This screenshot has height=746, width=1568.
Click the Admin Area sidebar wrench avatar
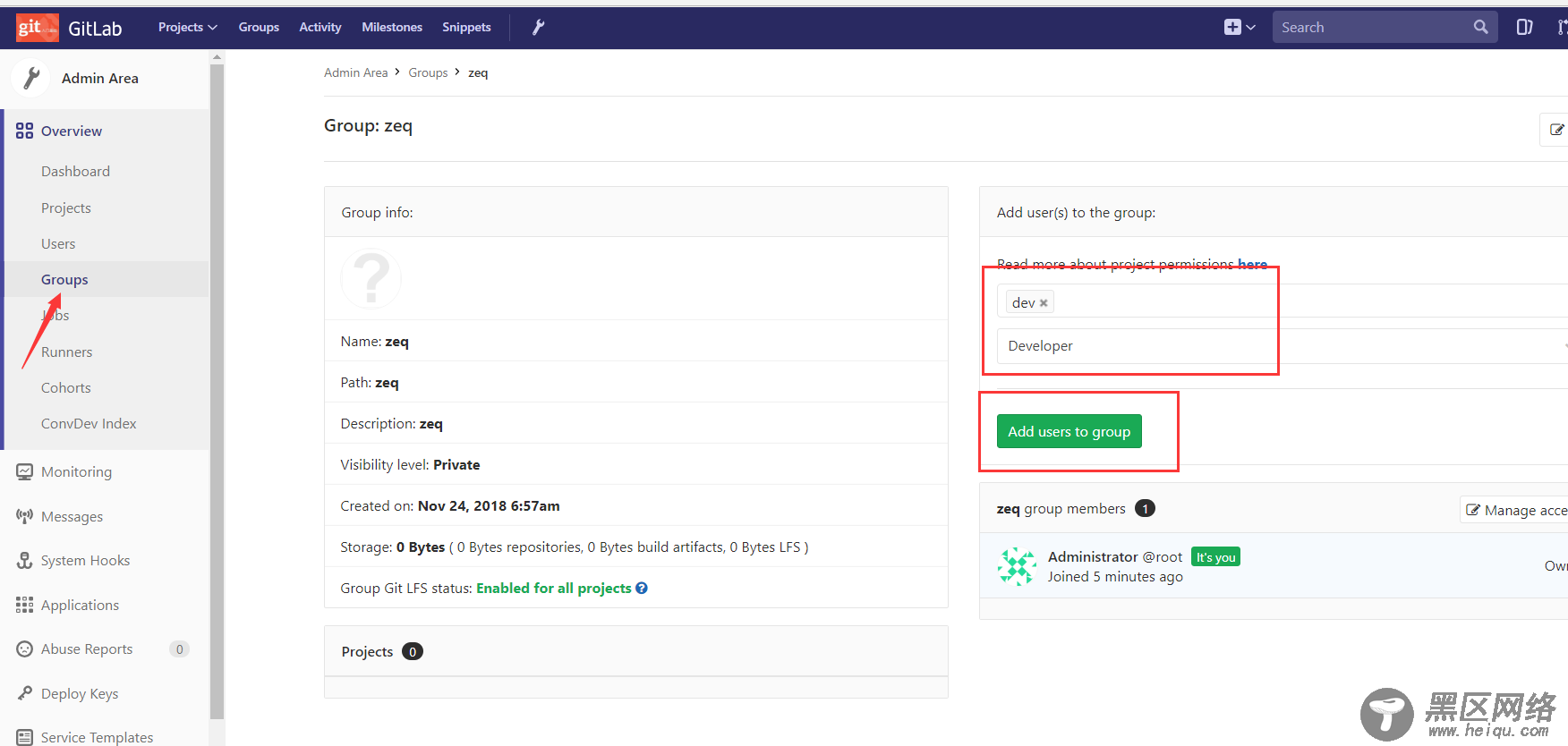point(31,78)
